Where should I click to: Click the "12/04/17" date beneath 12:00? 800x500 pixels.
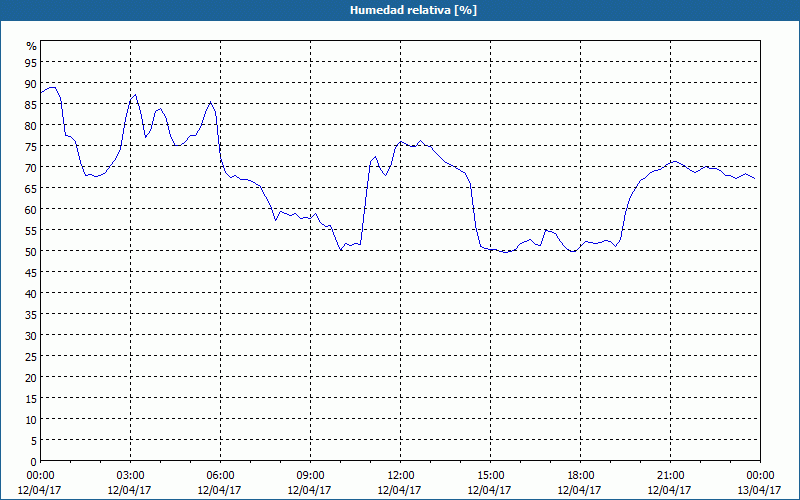tap(399, 490)
